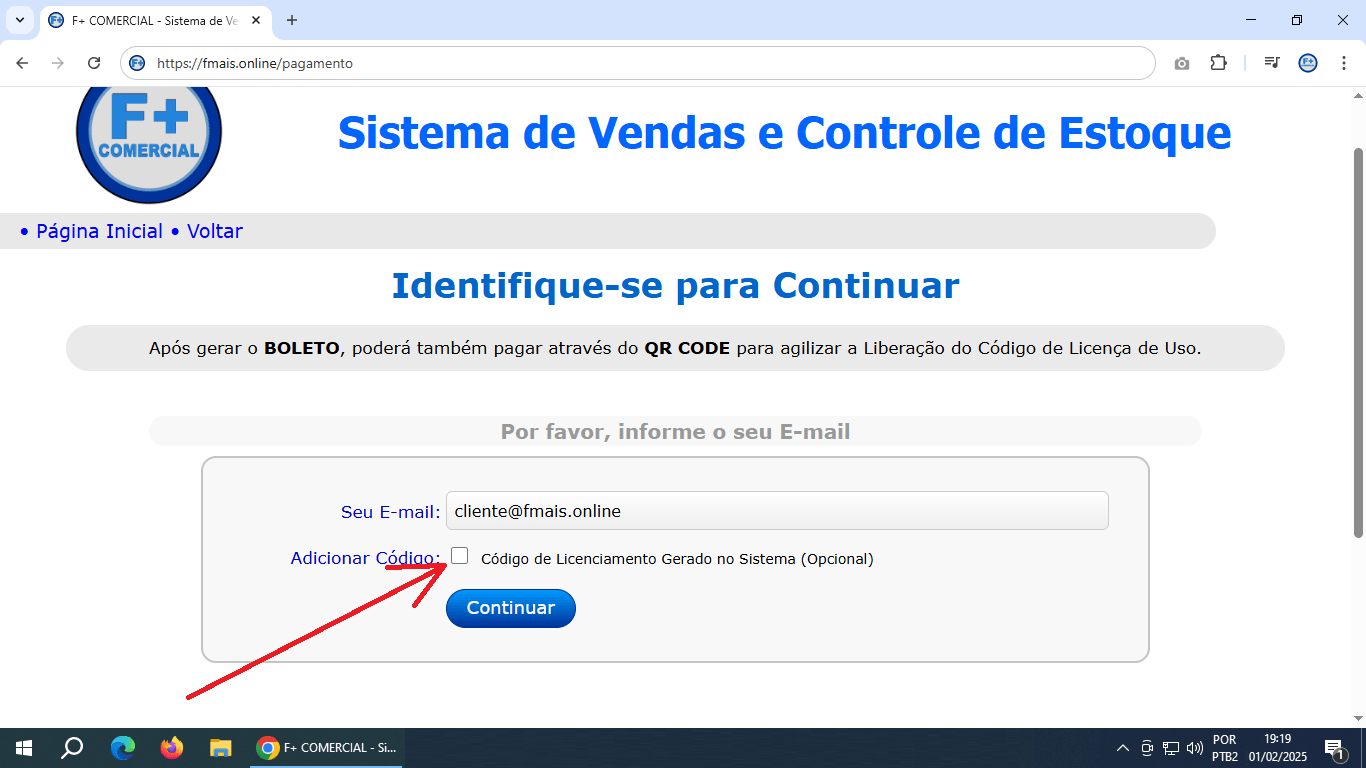
Task: Open the three-dot browser menu
Action: pos(1343,63)
